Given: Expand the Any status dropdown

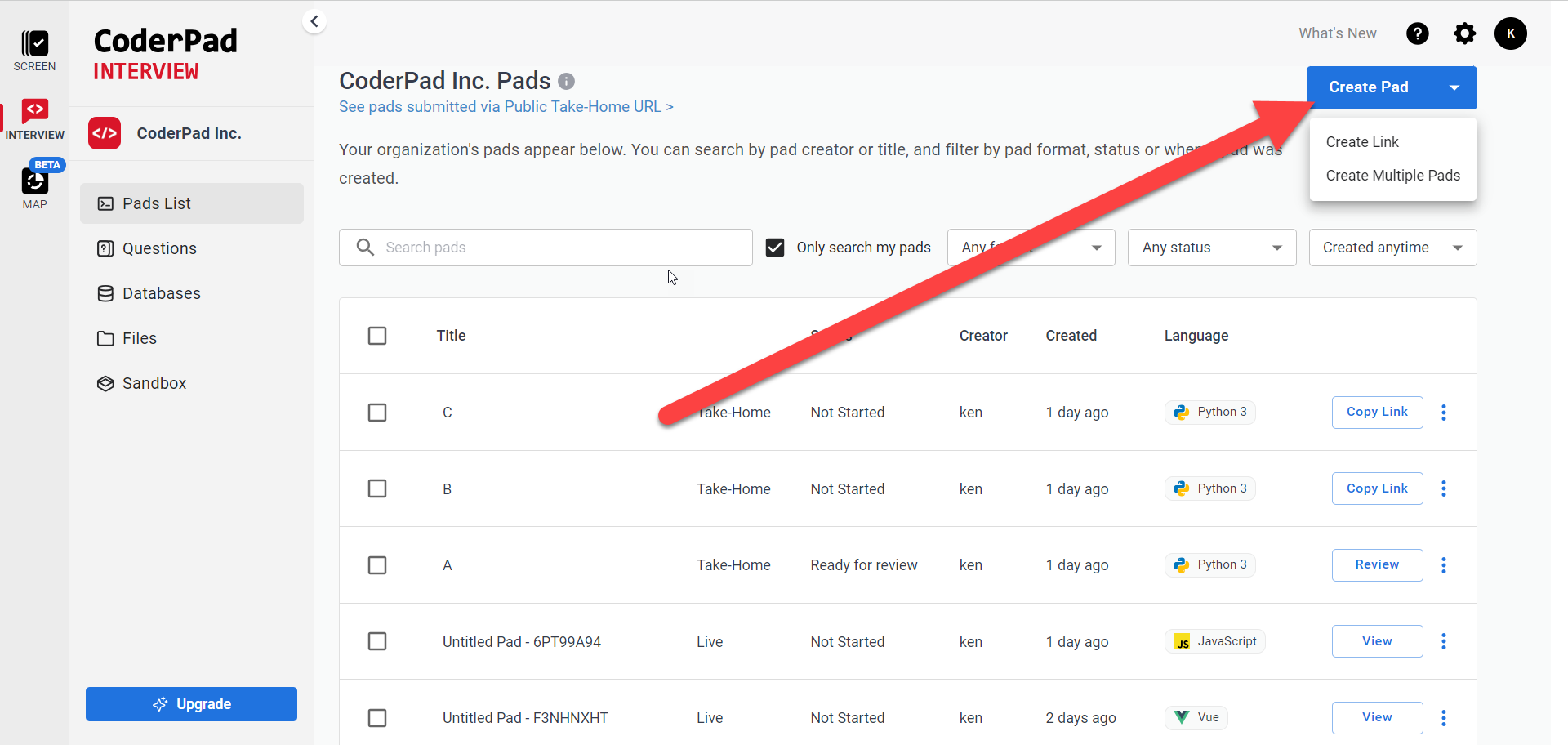Looking at the screenshot, I should pos(1211,248).
